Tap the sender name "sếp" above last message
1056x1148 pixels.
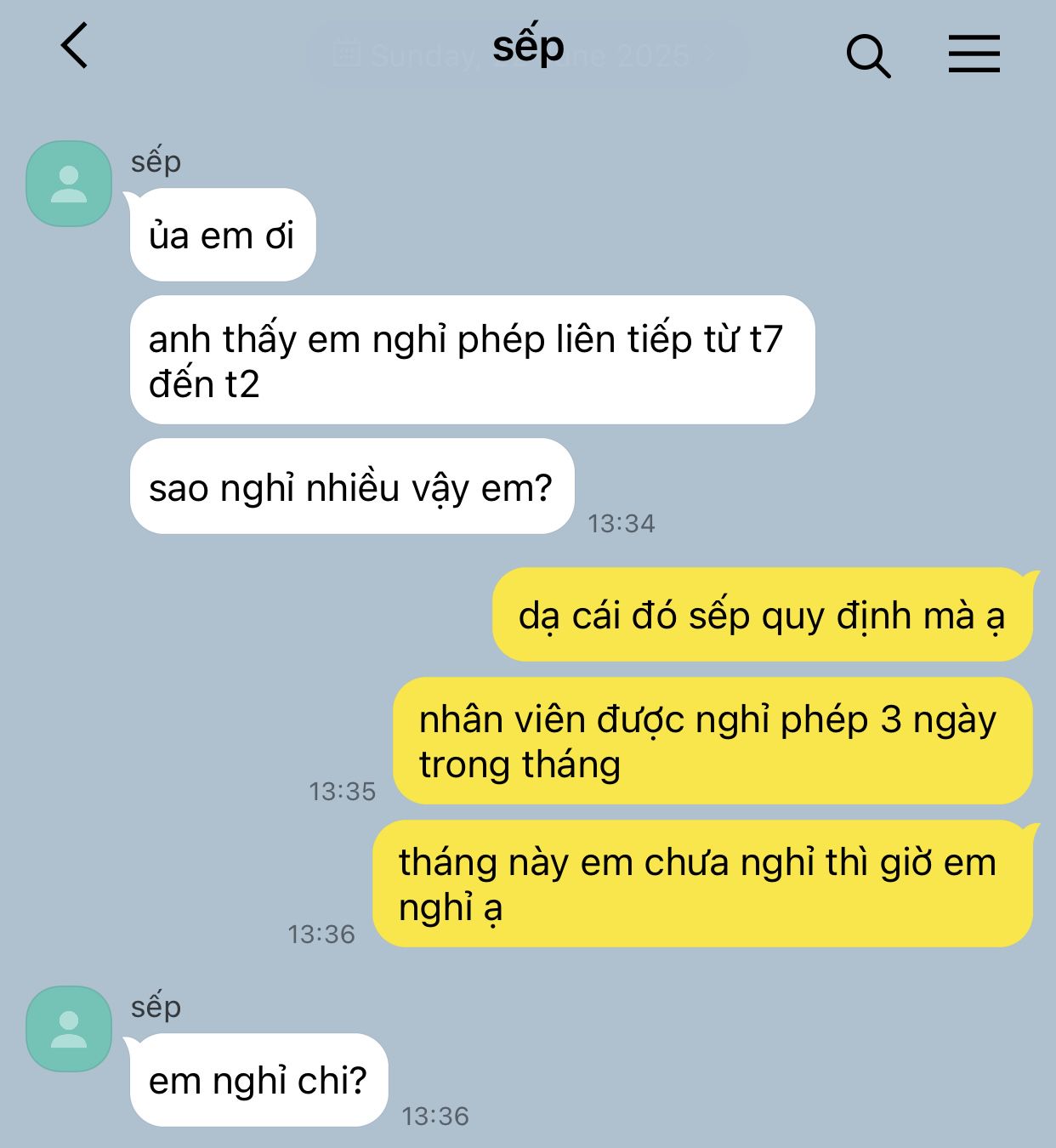156,1007
